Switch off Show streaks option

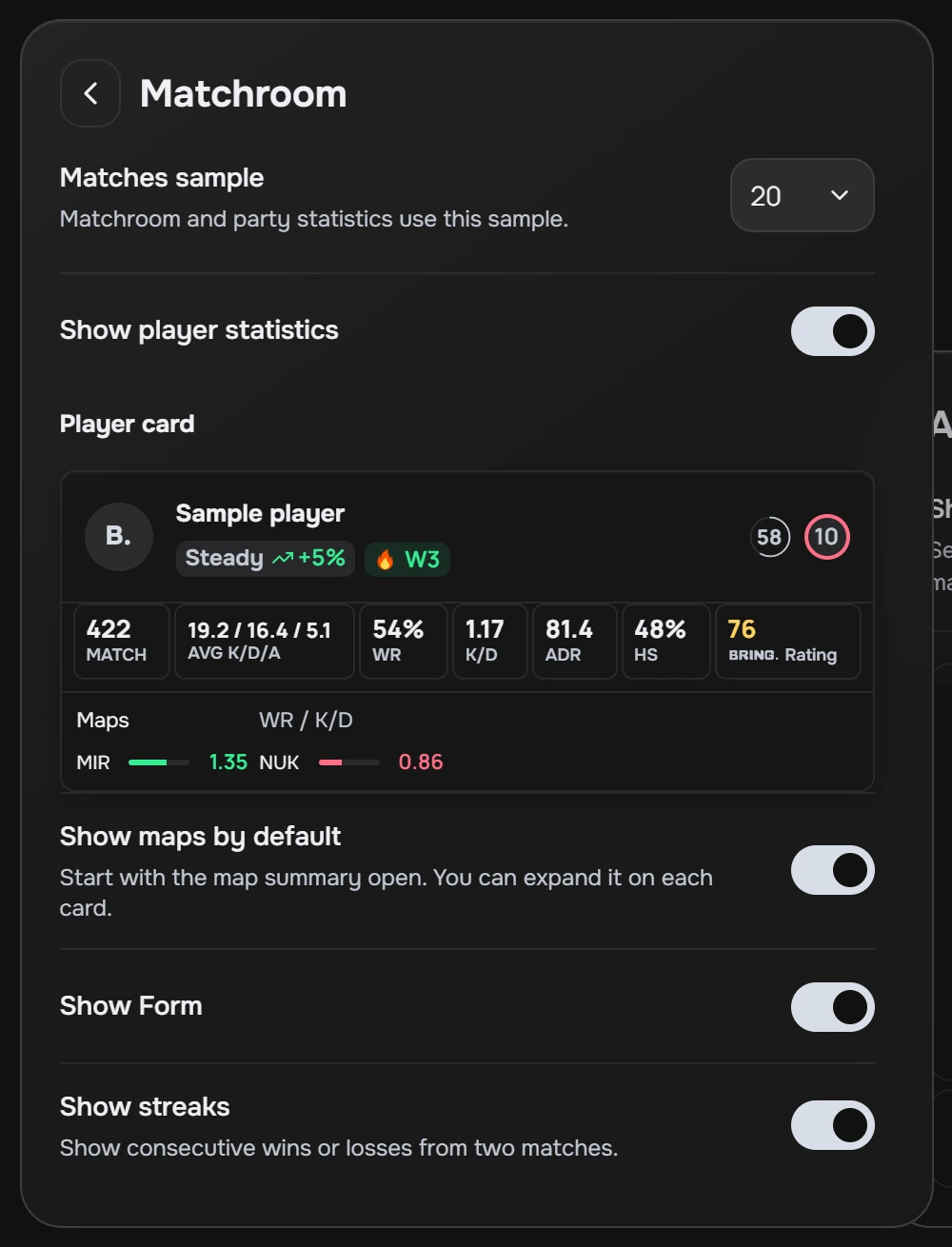[x=833, y=1125]
